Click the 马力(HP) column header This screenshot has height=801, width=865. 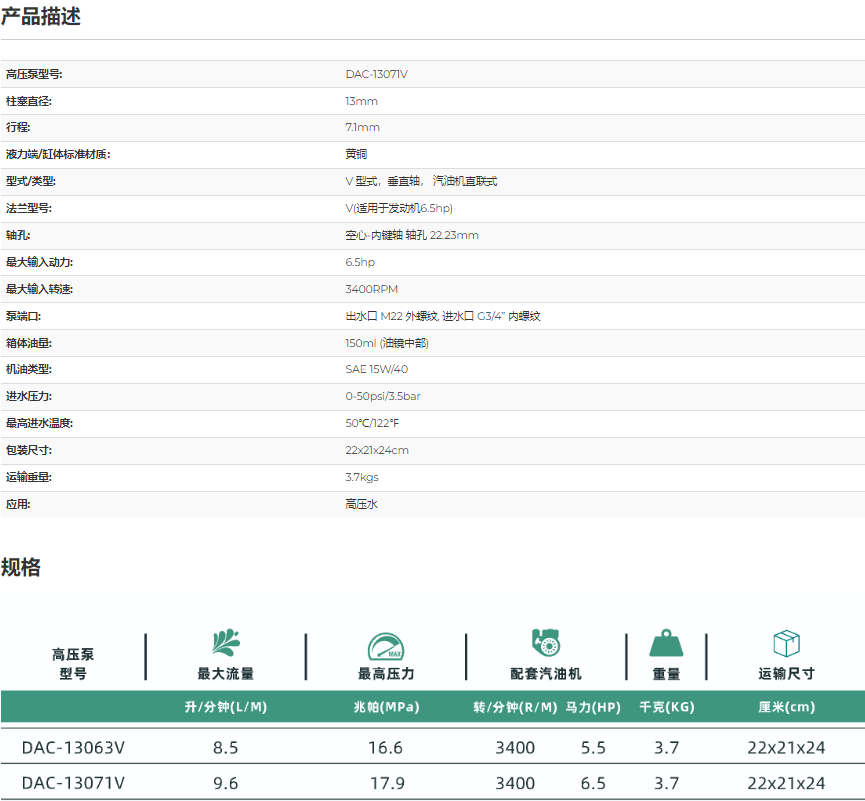pos(593,707)
